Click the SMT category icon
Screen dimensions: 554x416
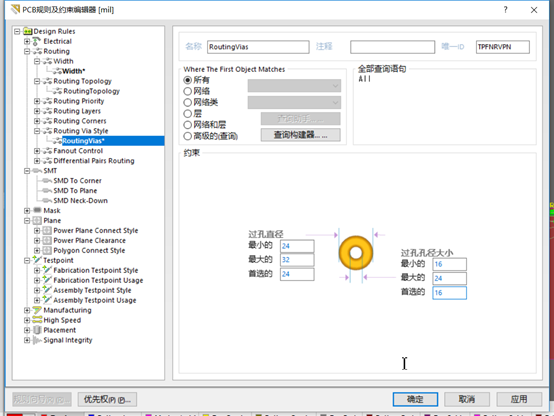tap(37, 171)
